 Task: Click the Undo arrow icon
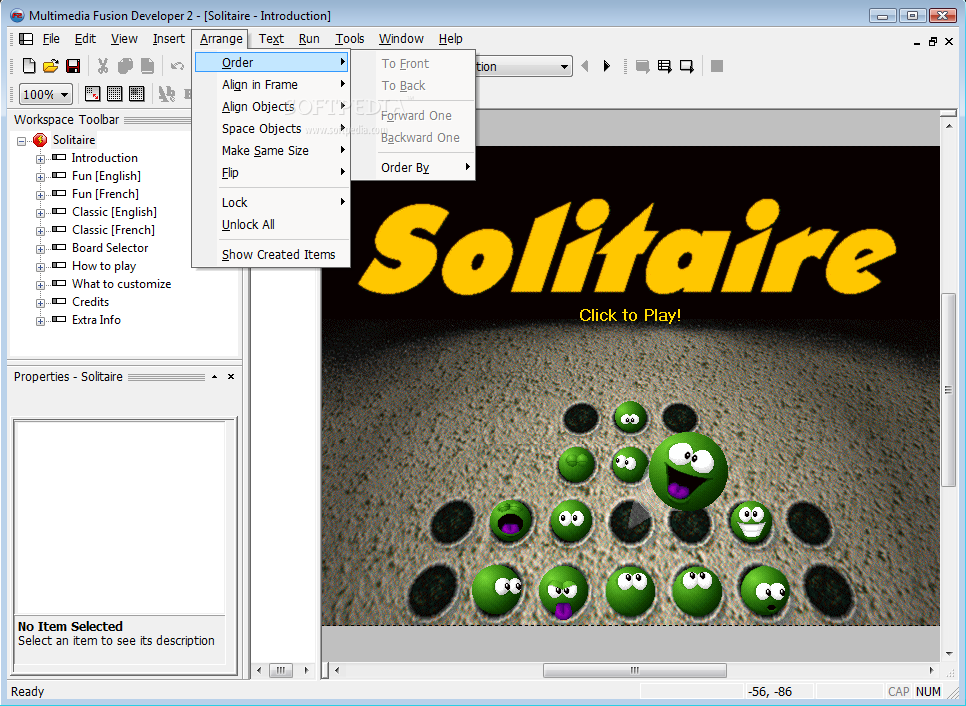(177, 66)
